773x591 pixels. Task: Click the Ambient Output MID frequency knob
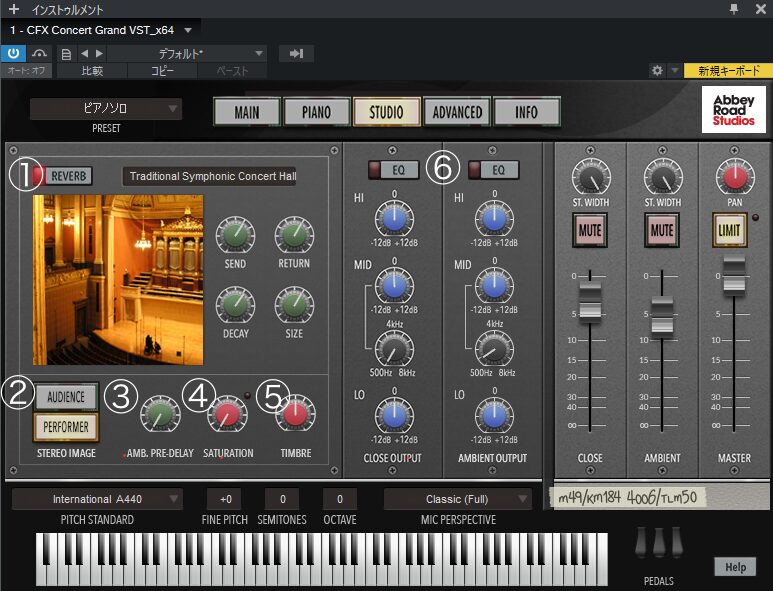tap(494, 349)
